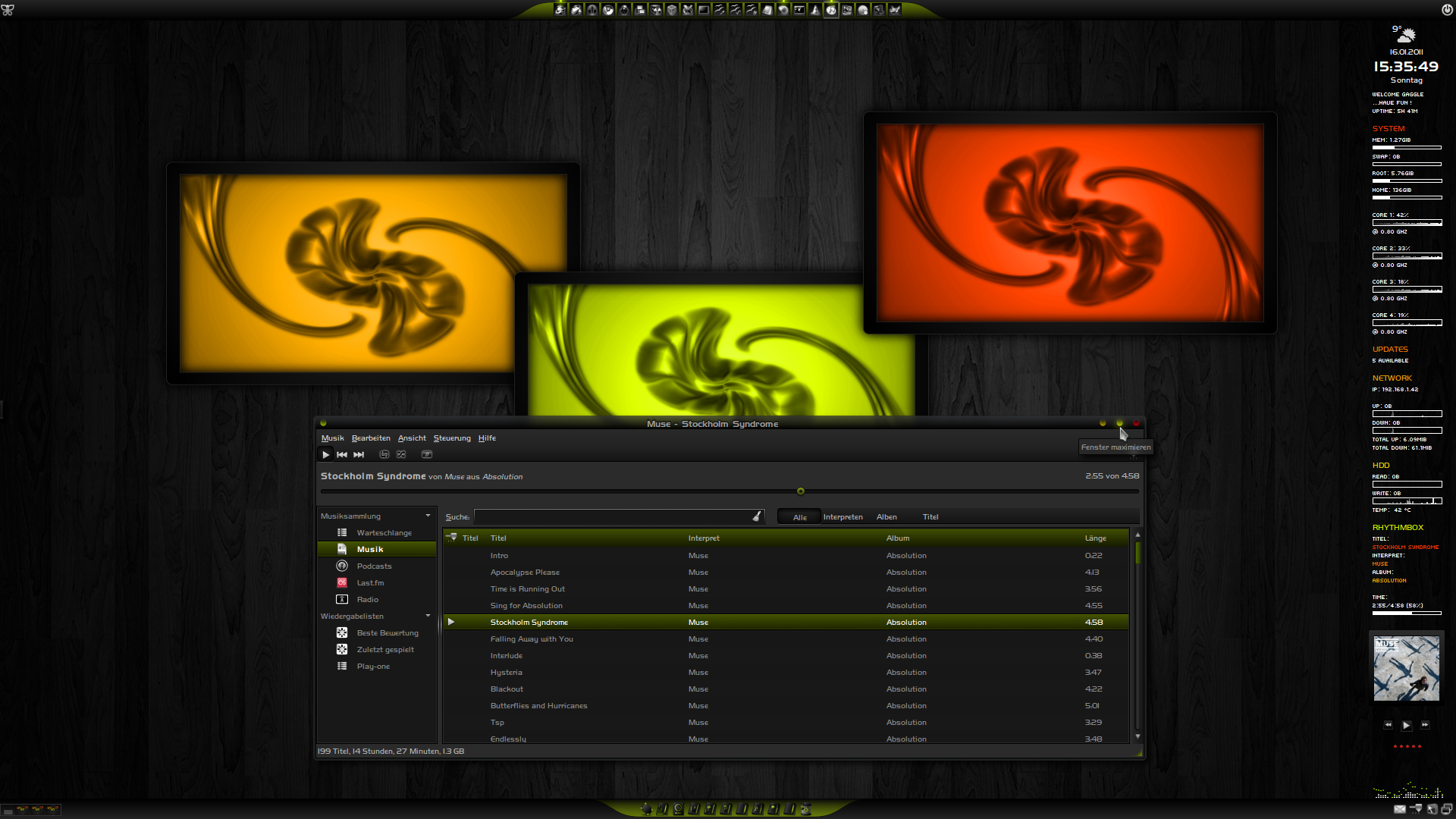1456x819 pixels.
Task: Select the song Time is Running Out
Action: [786, 589]
